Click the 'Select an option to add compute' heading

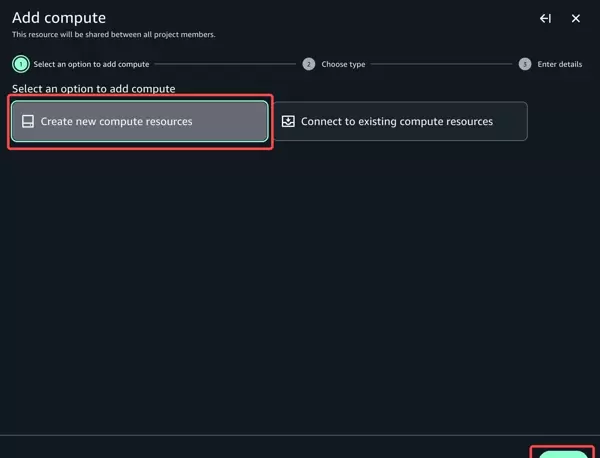[x=94, y=89]
